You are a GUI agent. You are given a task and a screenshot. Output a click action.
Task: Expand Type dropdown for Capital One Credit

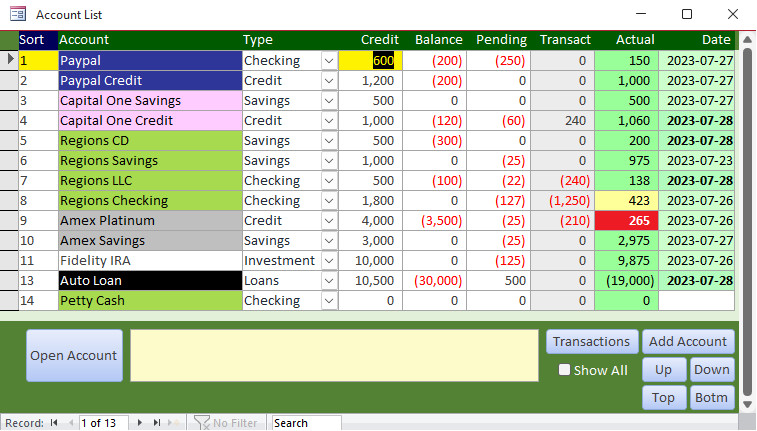click(x=329, y=121)
